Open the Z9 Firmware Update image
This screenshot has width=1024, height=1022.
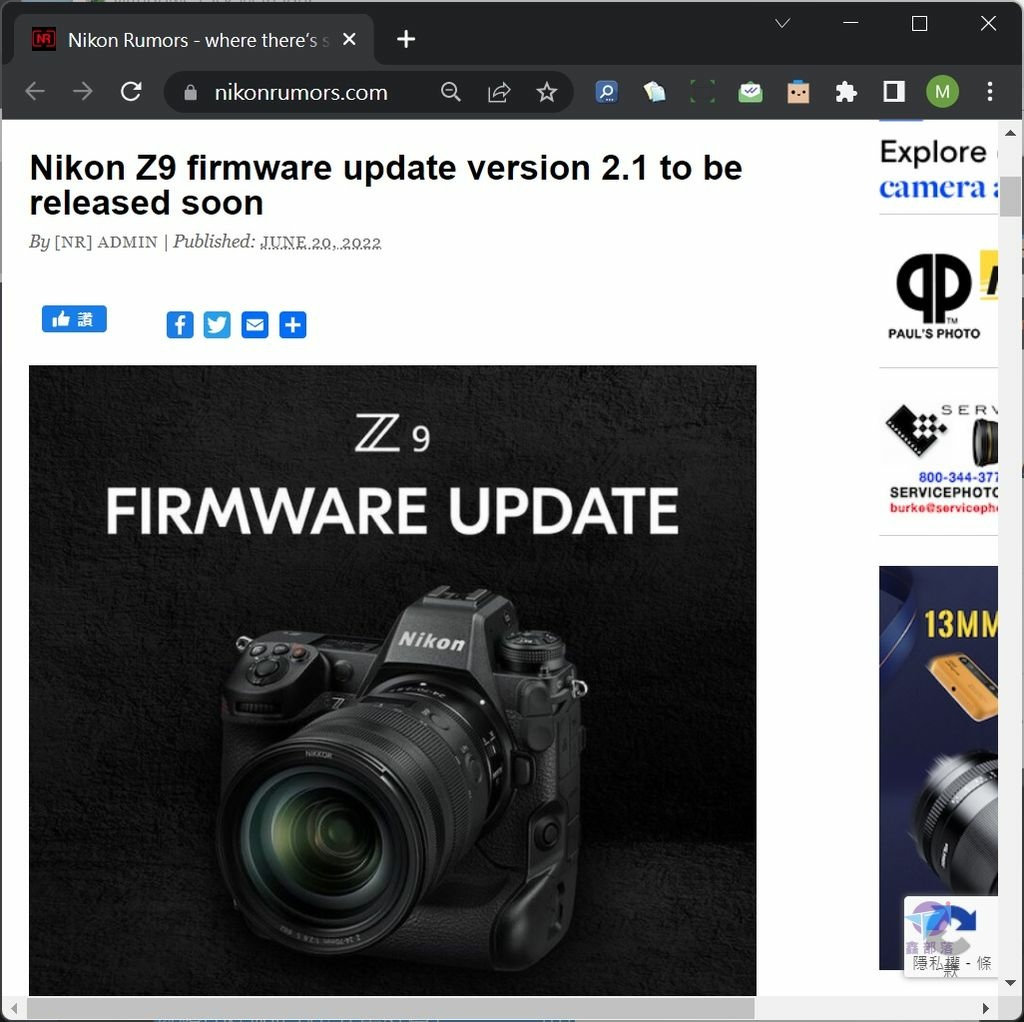tap(392, 680)
